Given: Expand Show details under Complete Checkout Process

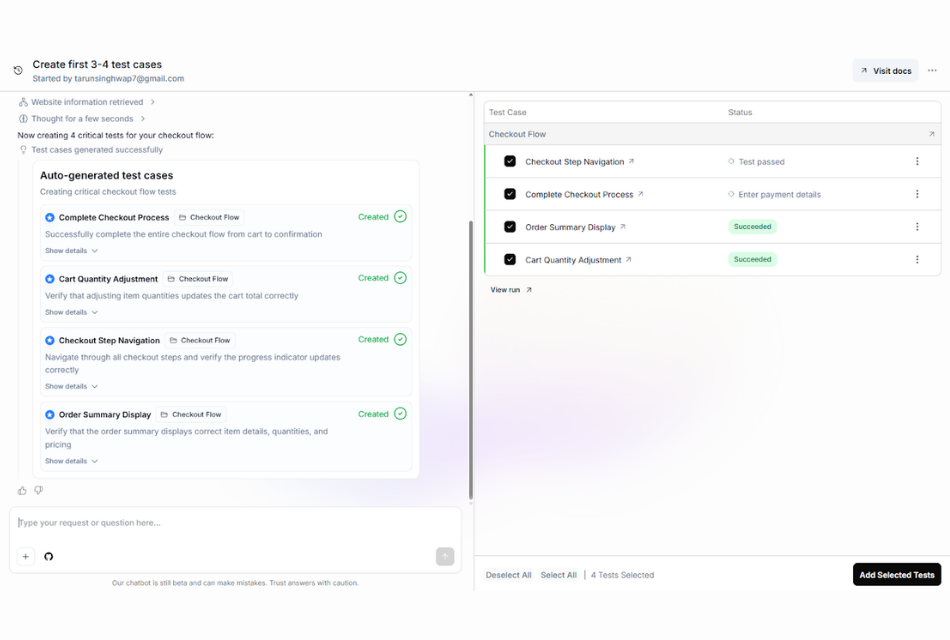Looking at the screenshot, I should click(71, 251).
